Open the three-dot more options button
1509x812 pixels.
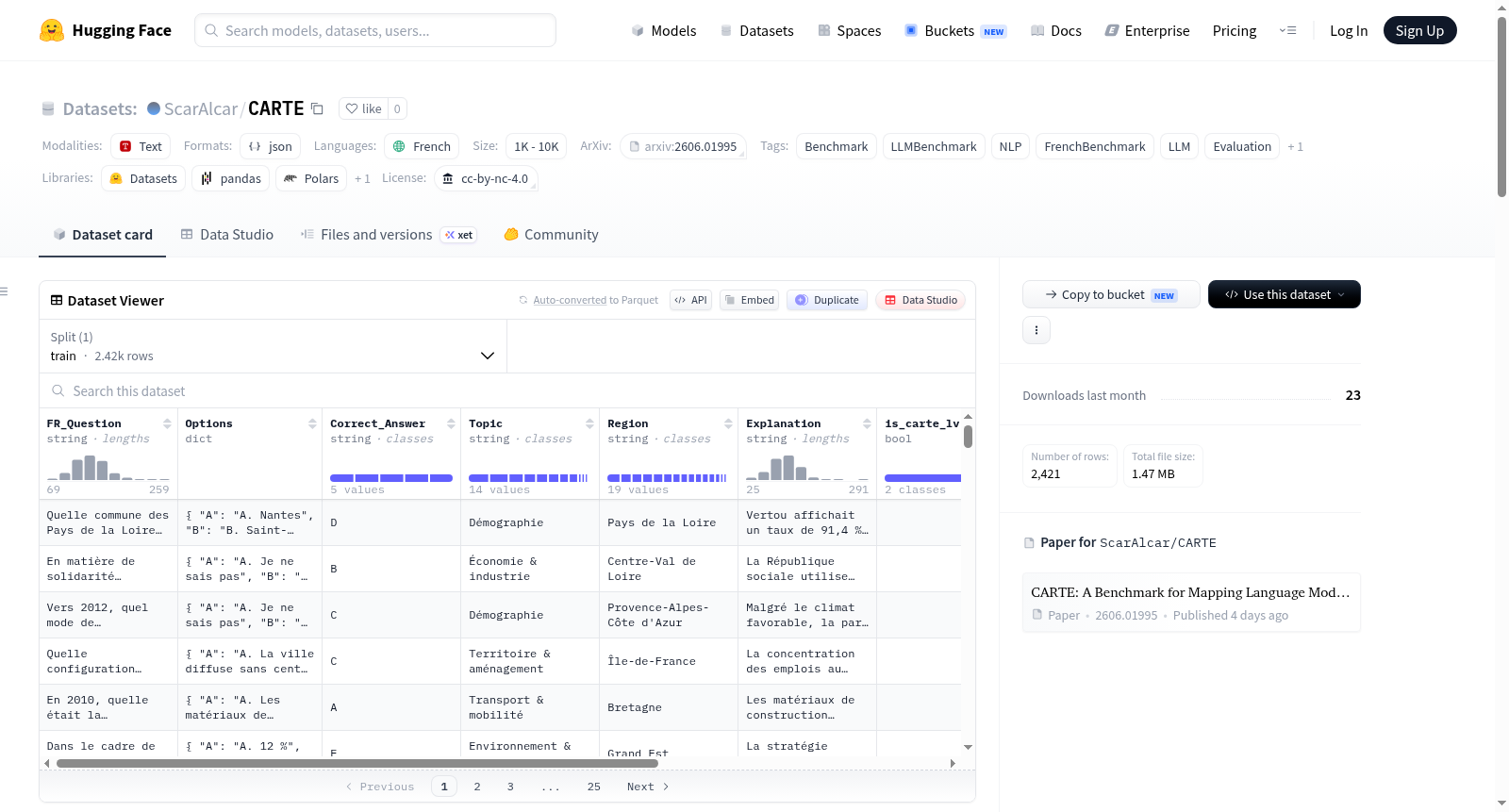tap(1036, 330)
